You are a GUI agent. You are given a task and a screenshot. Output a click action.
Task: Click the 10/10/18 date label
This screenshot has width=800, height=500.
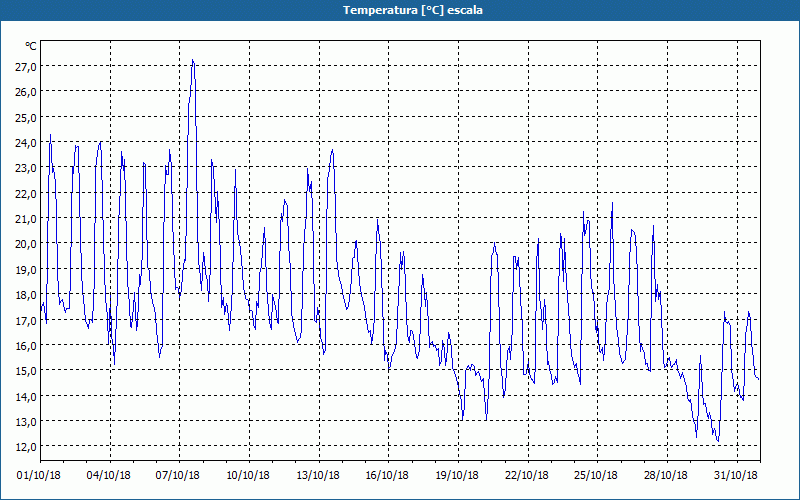pos(248,476)
